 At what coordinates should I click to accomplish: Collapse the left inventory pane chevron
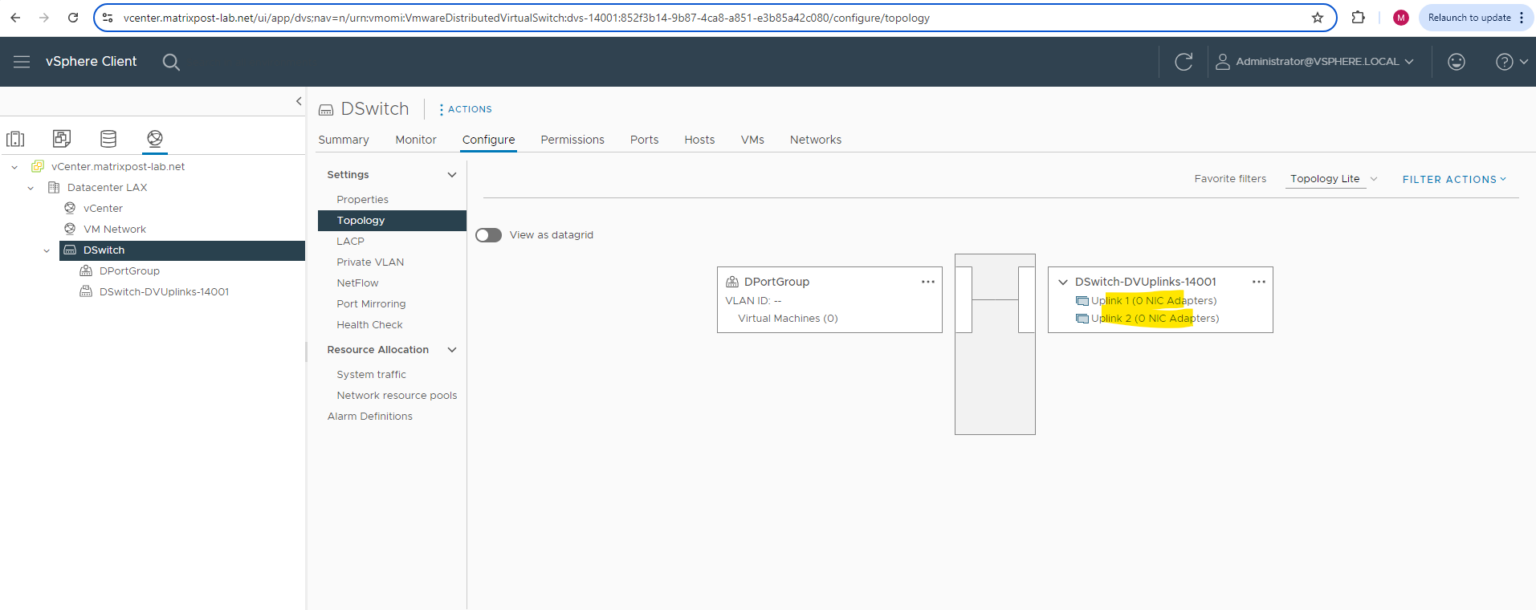tap(298, 100)
